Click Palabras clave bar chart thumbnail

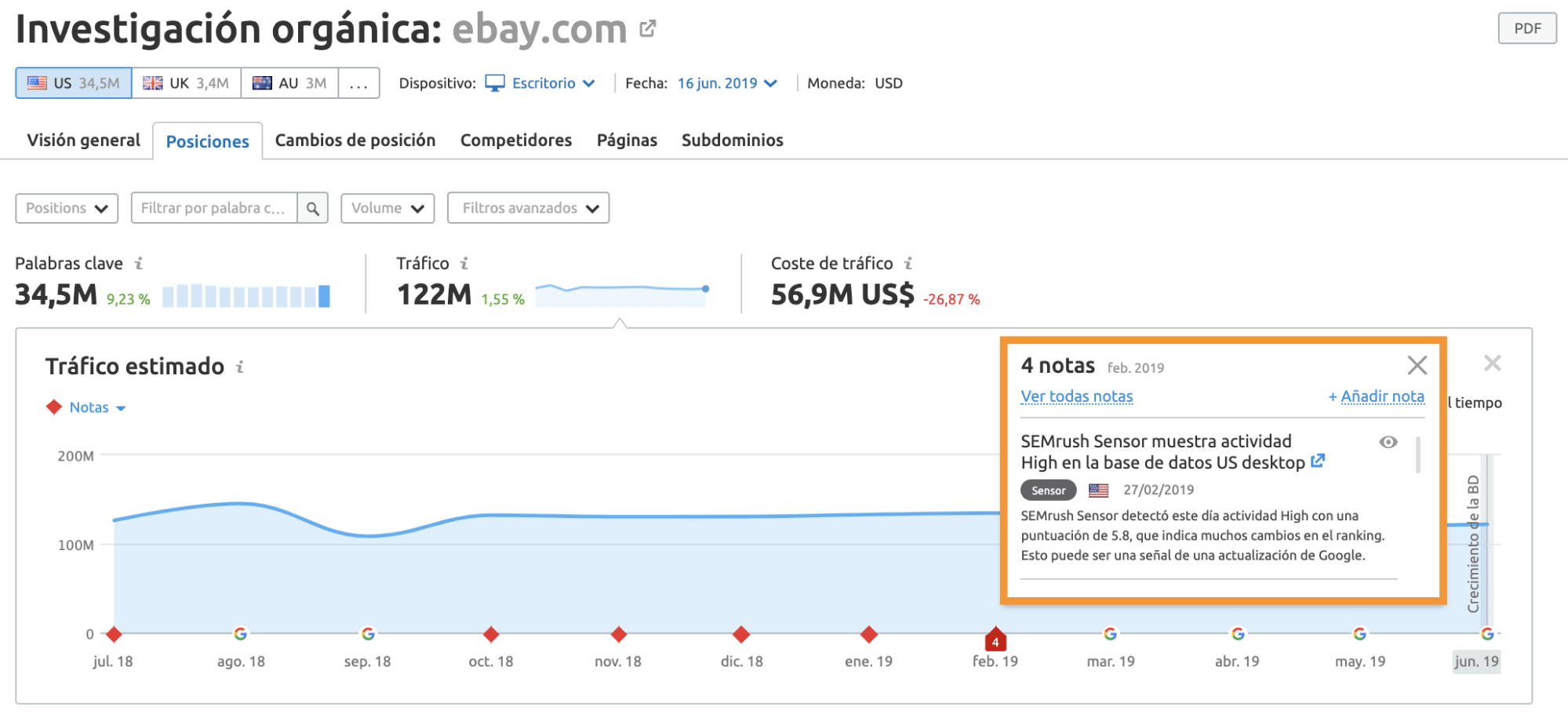(246, 296)
